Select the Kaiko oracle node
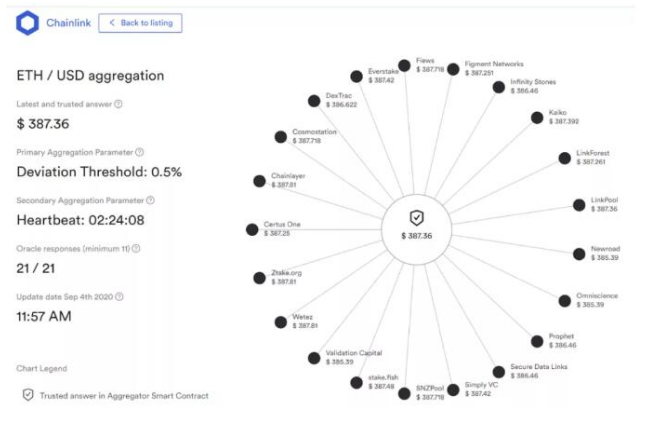Image resolution: width=669 pixels, height=425 pixels. pyautogui.click(x=537, y=117)
